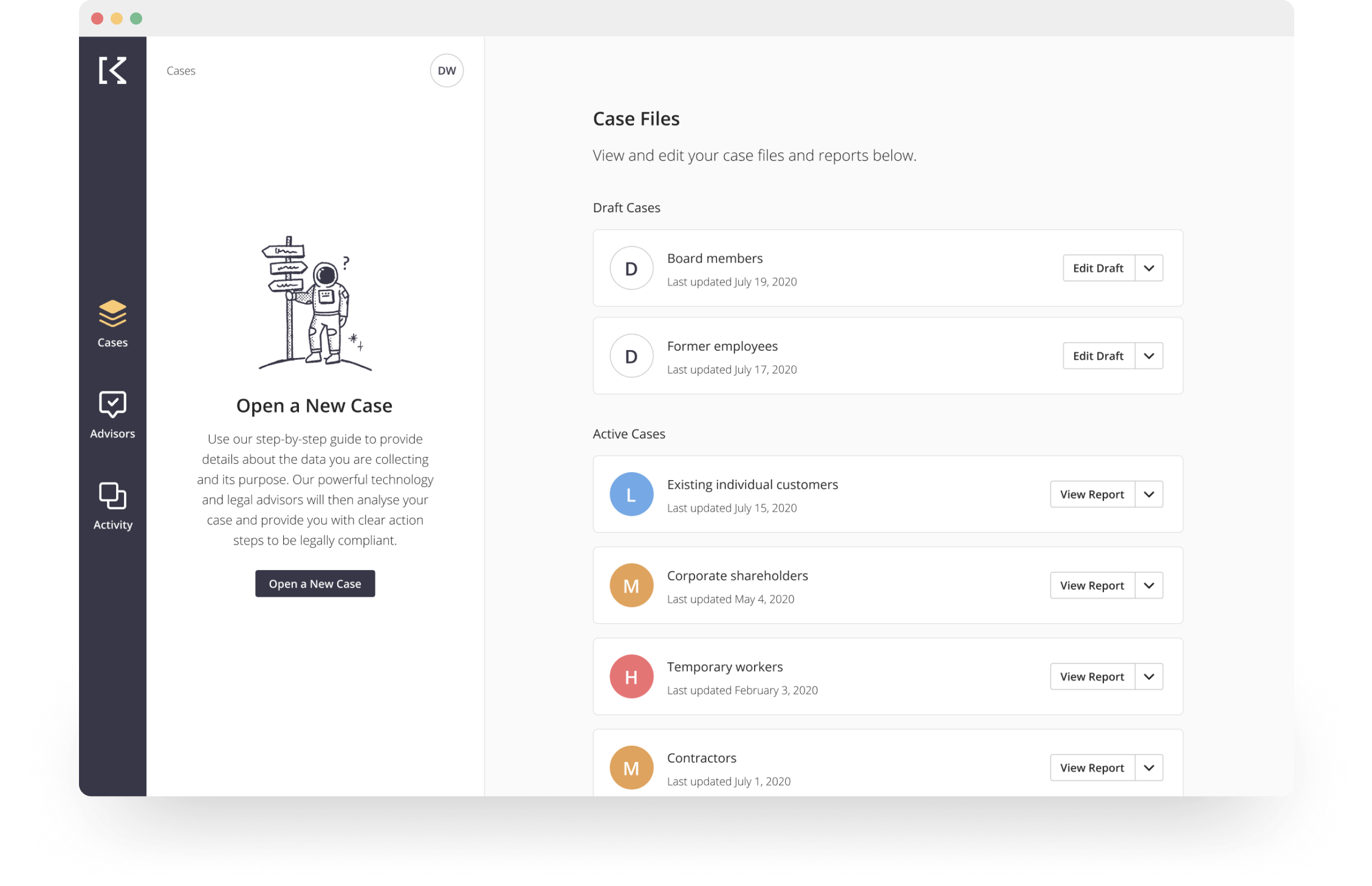Screen dimensions: 1372x886
Task: Click the Cases breadcrumb heading
Action: pos(180,70)
